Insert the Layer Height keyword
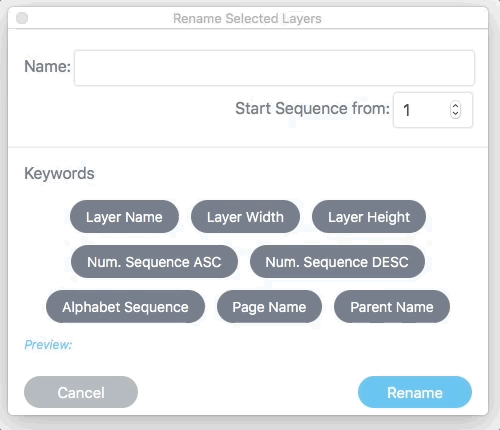Viewport: 500px width, 430px height. (x=369, y=217)
